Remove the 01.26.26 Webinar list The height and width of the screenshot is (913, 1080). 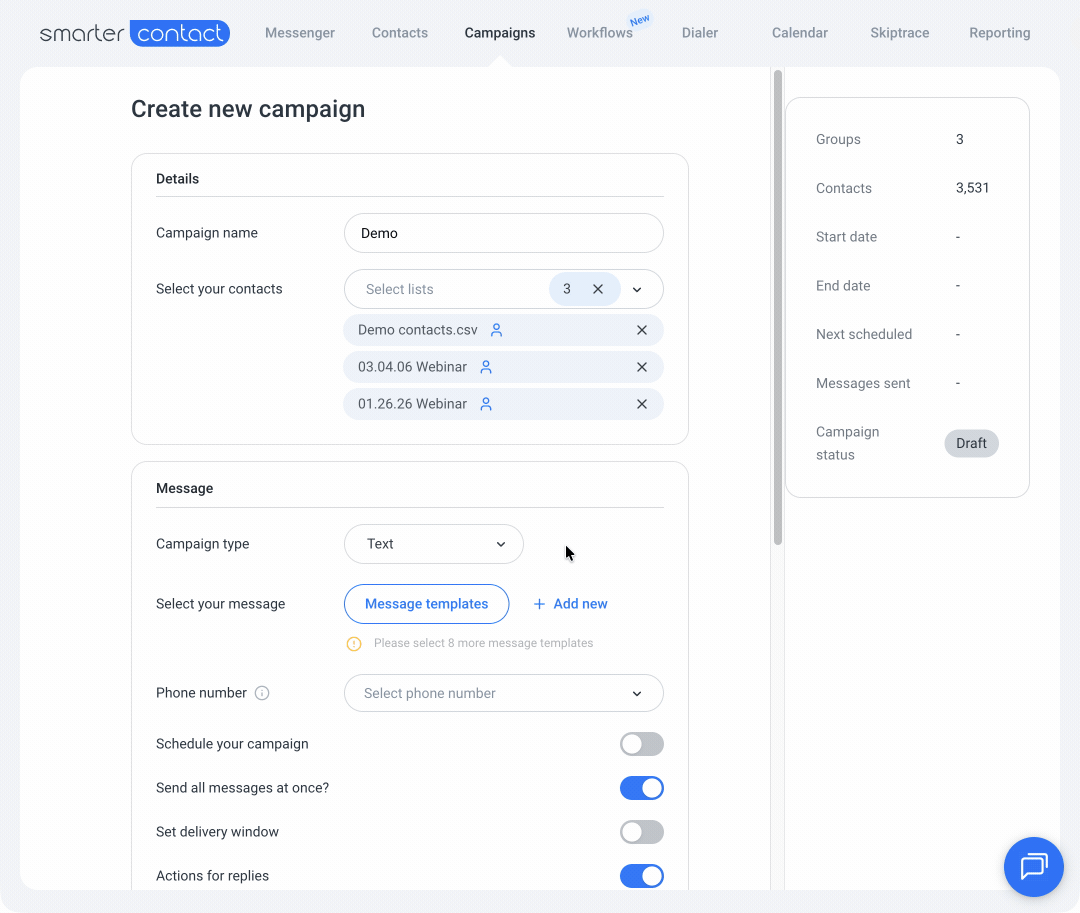coord(642,404)
